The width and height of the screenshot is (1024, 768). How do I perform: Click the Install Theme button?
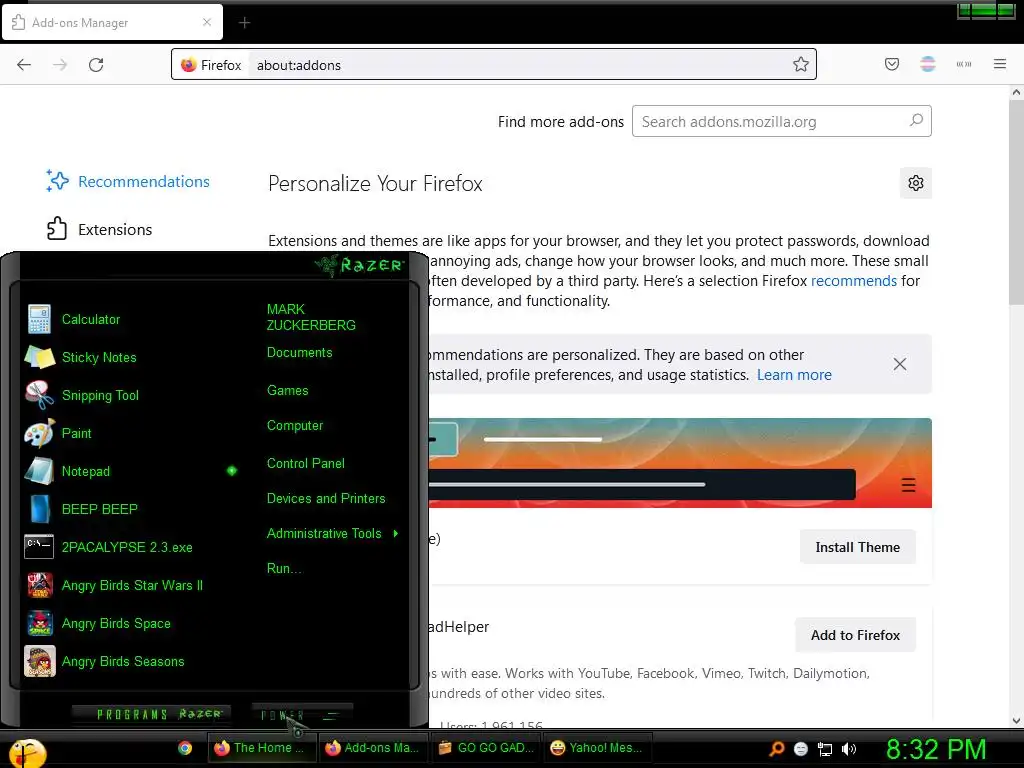[857, 547]
